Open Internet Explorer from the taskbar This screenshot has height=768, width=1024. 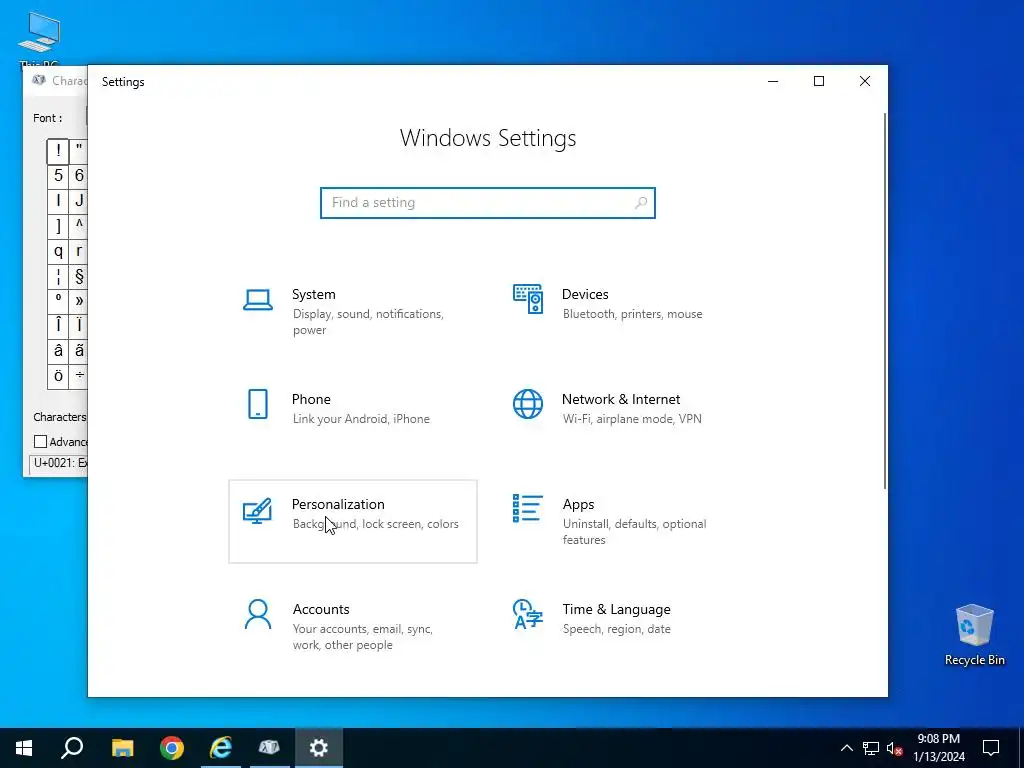tap(221, 748)
